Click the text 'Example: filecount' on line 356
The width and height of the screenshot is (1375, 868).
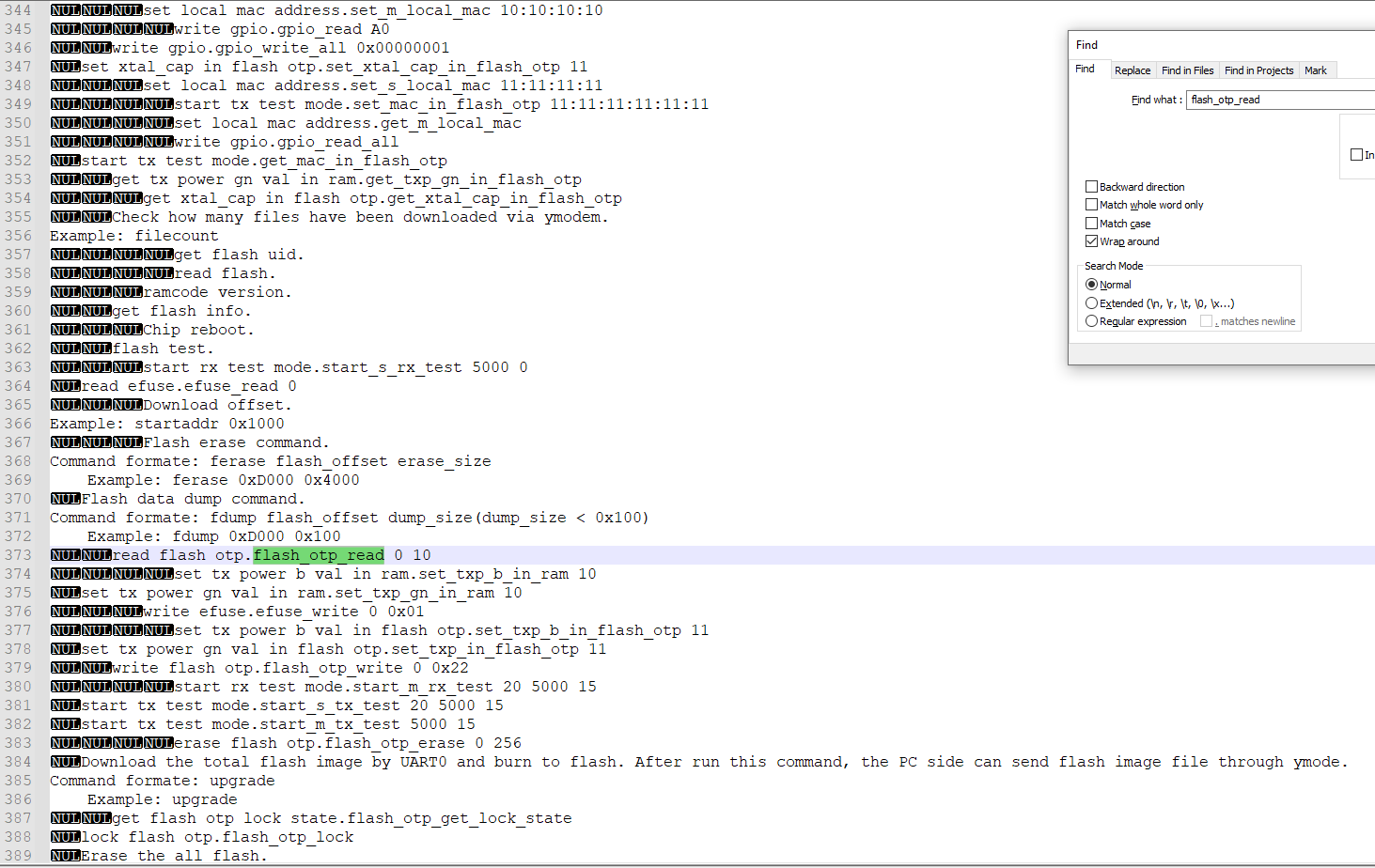click(x=134, y=236)
